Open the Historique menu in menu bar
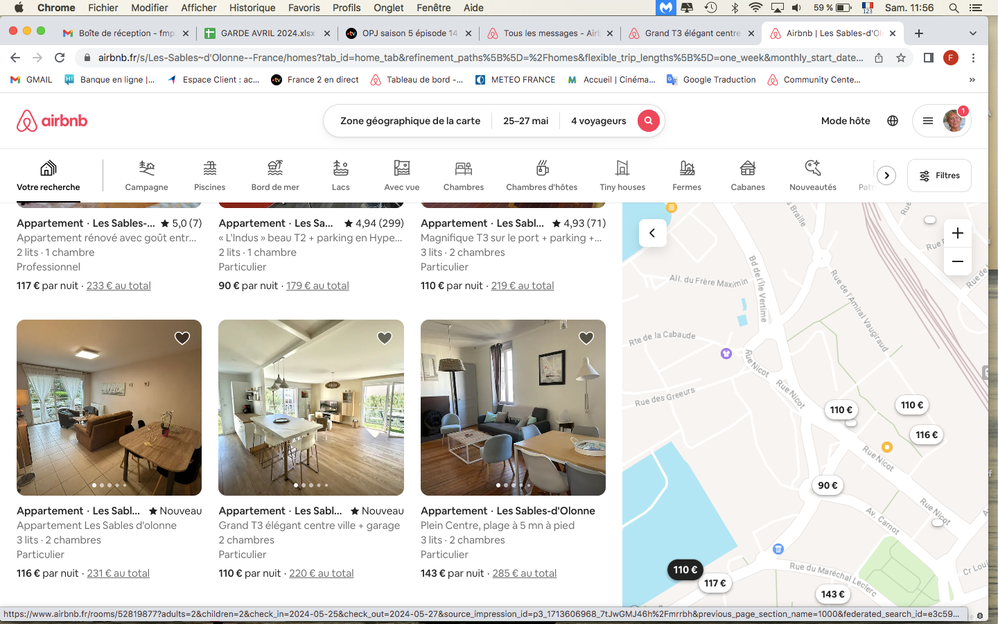 (x=251, y=7)
